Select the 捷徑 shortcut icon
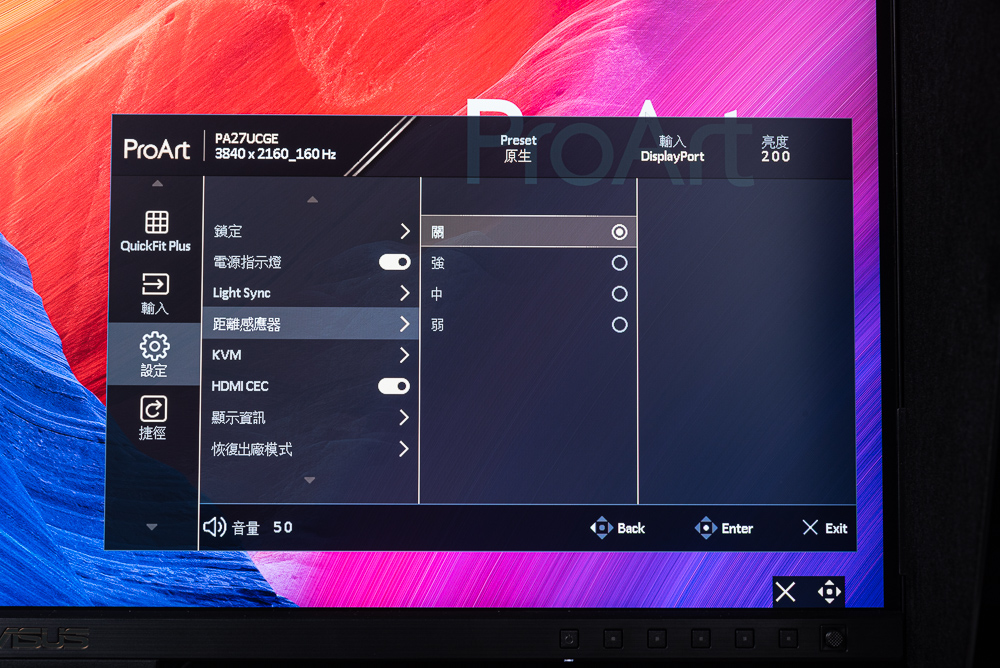Image resolution: width=1000 pixels, height=668 pixels. tap(153, 408)
